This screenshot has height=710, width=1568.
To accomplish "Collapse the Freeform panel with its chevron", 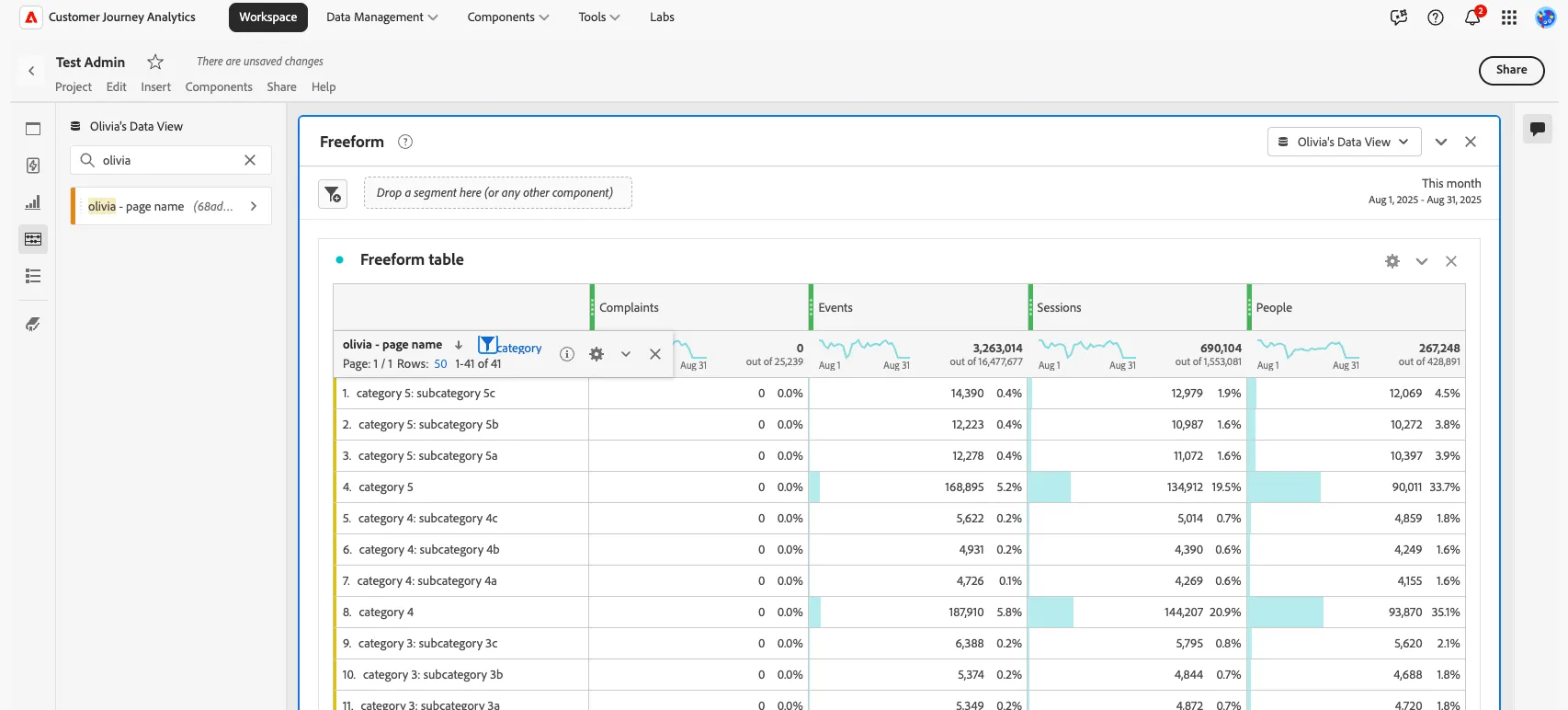I will pyautogui.click(x=1441, y=142).
